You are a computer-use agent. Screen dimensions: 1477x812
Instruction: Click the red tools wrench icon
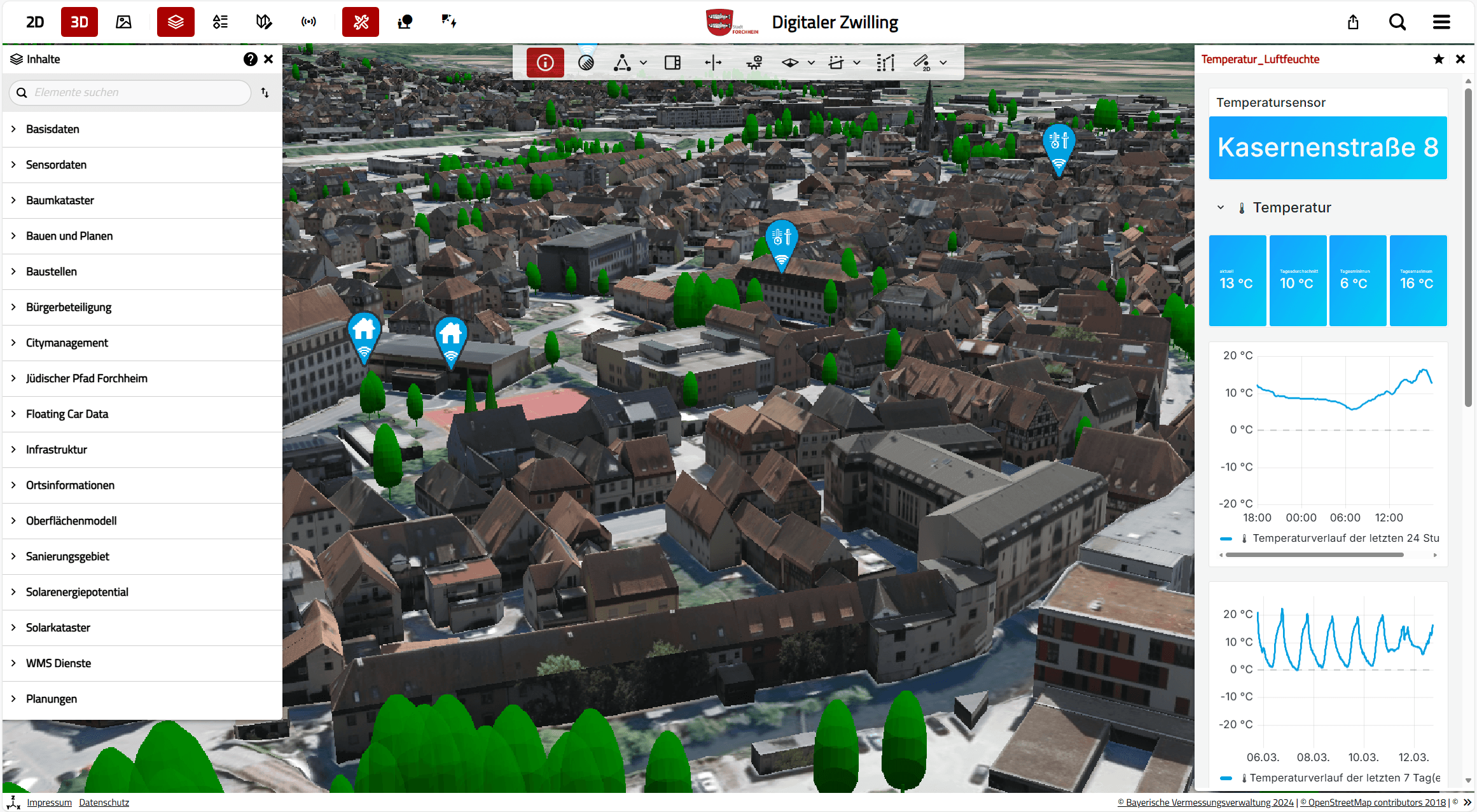(360, 22)
